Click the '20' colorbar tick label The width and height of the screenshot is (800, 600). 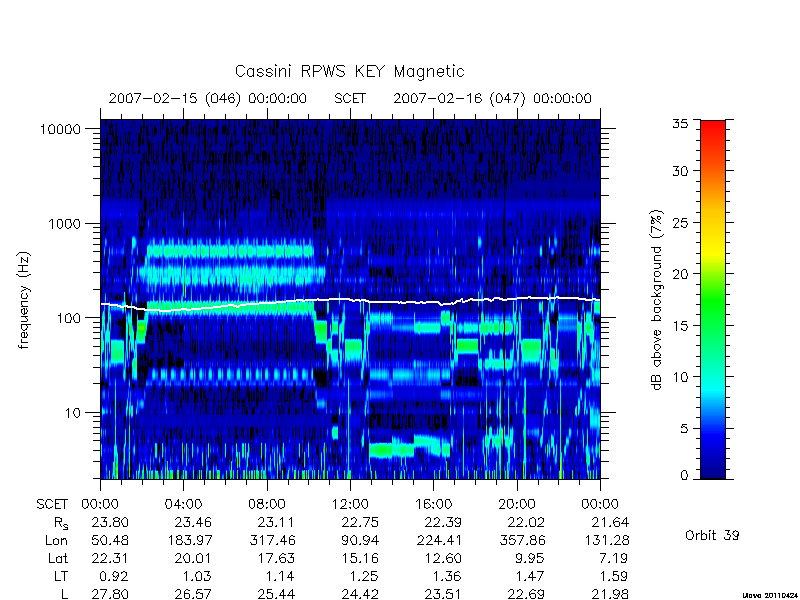(x=680, y=274)
